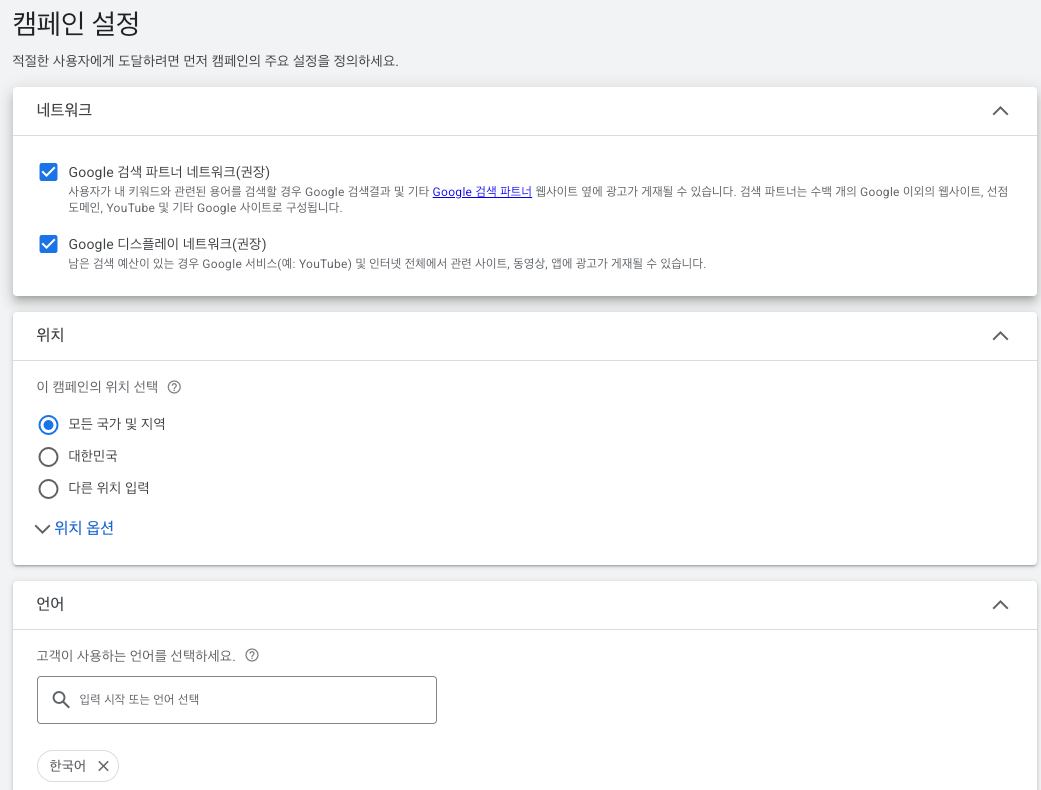Select the 대한민국 location option
Image resolution: width=1041 pixels, height=790 pixels.
[x=48, y=456]
